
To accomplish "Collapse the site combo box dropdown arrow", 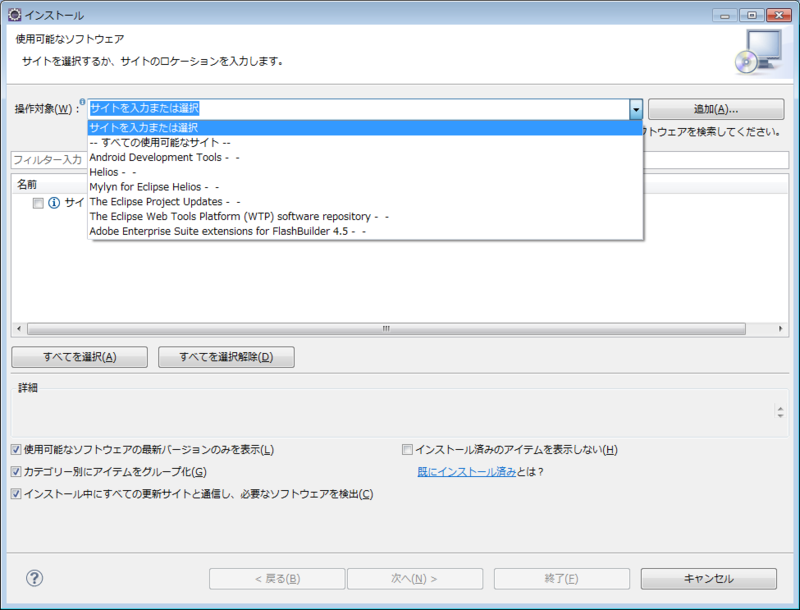I will [x=636, y=109].
